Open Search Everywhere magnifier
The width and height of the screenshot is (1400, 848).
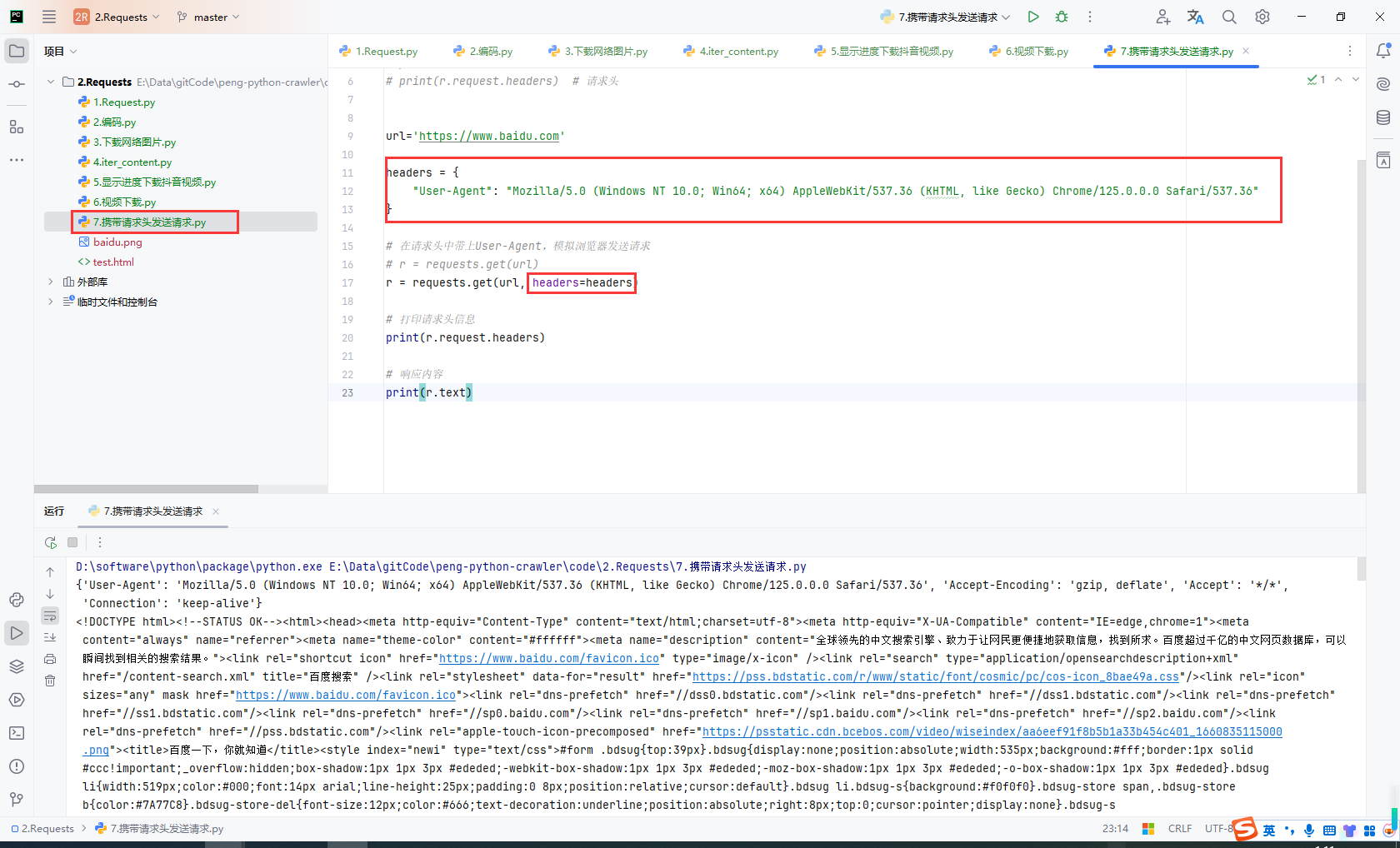(x=1229, y=17)
